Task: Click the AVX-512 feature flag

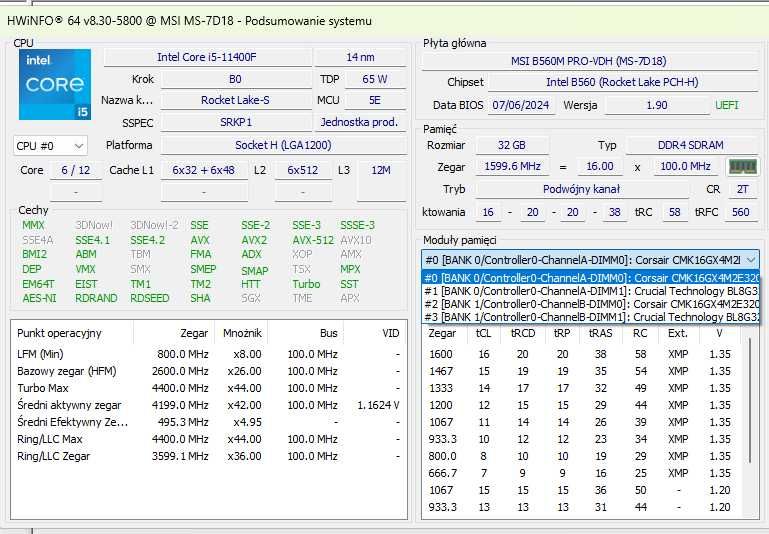Action: (x=312, y=240)
